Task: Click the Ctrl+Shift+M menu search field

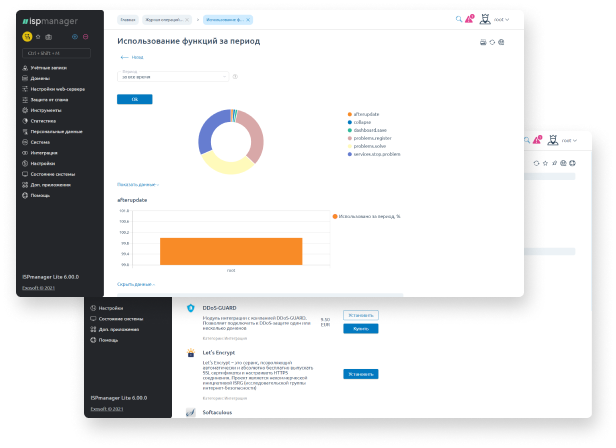Action: [56, 53]
